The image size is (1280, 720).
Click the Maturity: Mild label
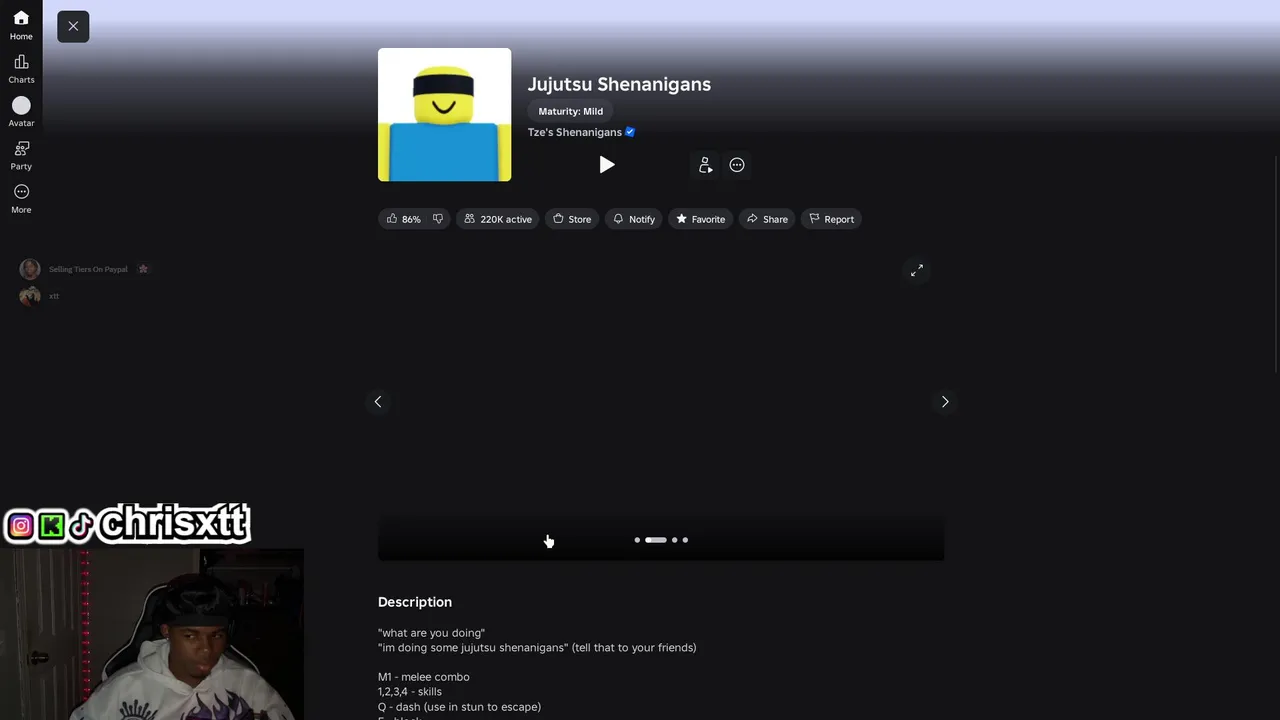(571, 111)
